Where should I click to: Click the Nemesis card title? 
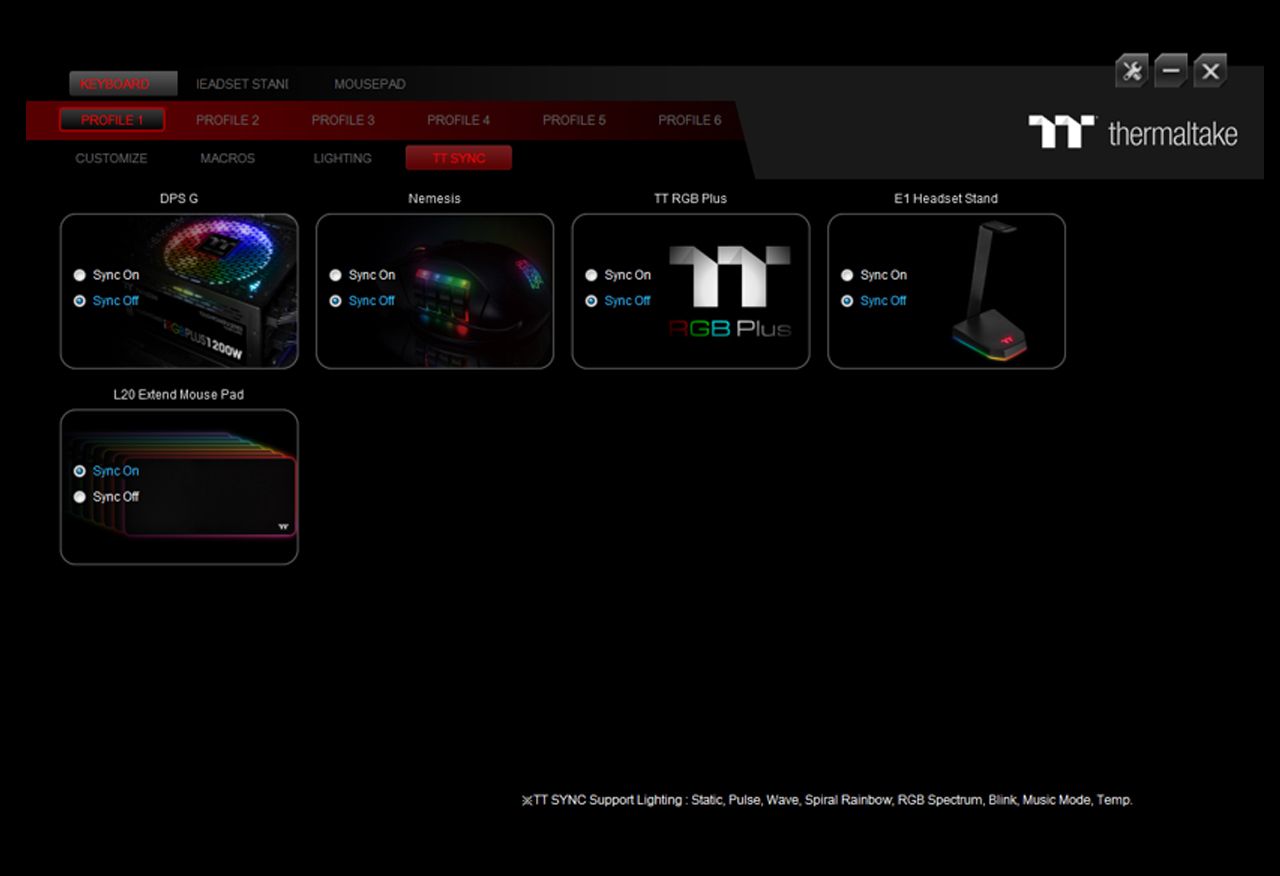pos(435,199)
